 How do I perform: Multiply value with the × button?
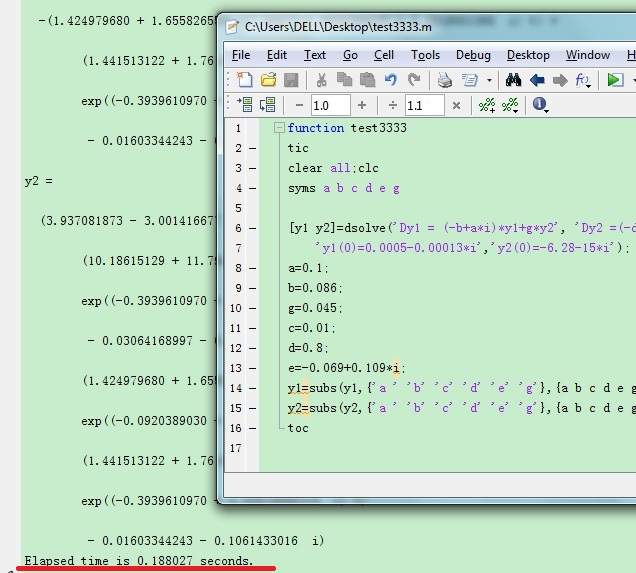pos(456,105)
